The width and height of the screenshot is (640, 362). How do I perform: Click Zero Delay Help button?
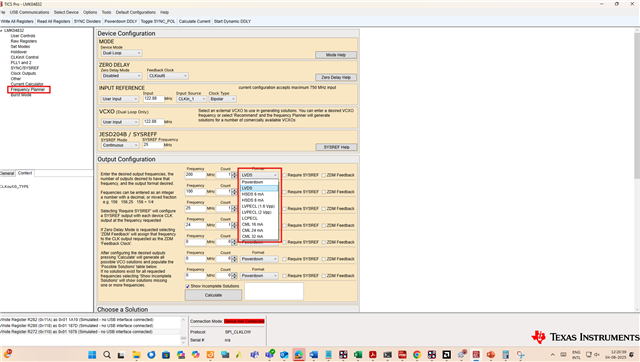336,77
